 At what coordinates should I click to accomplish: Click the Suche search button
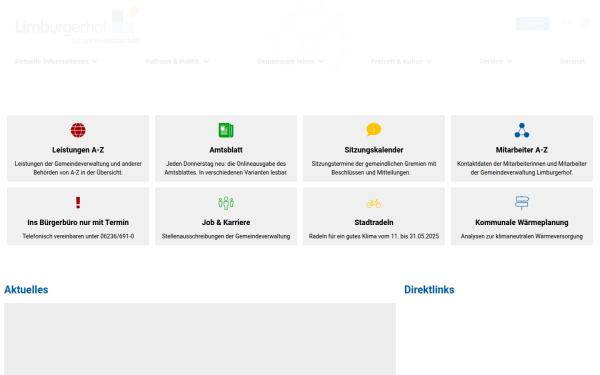[532, 24]
